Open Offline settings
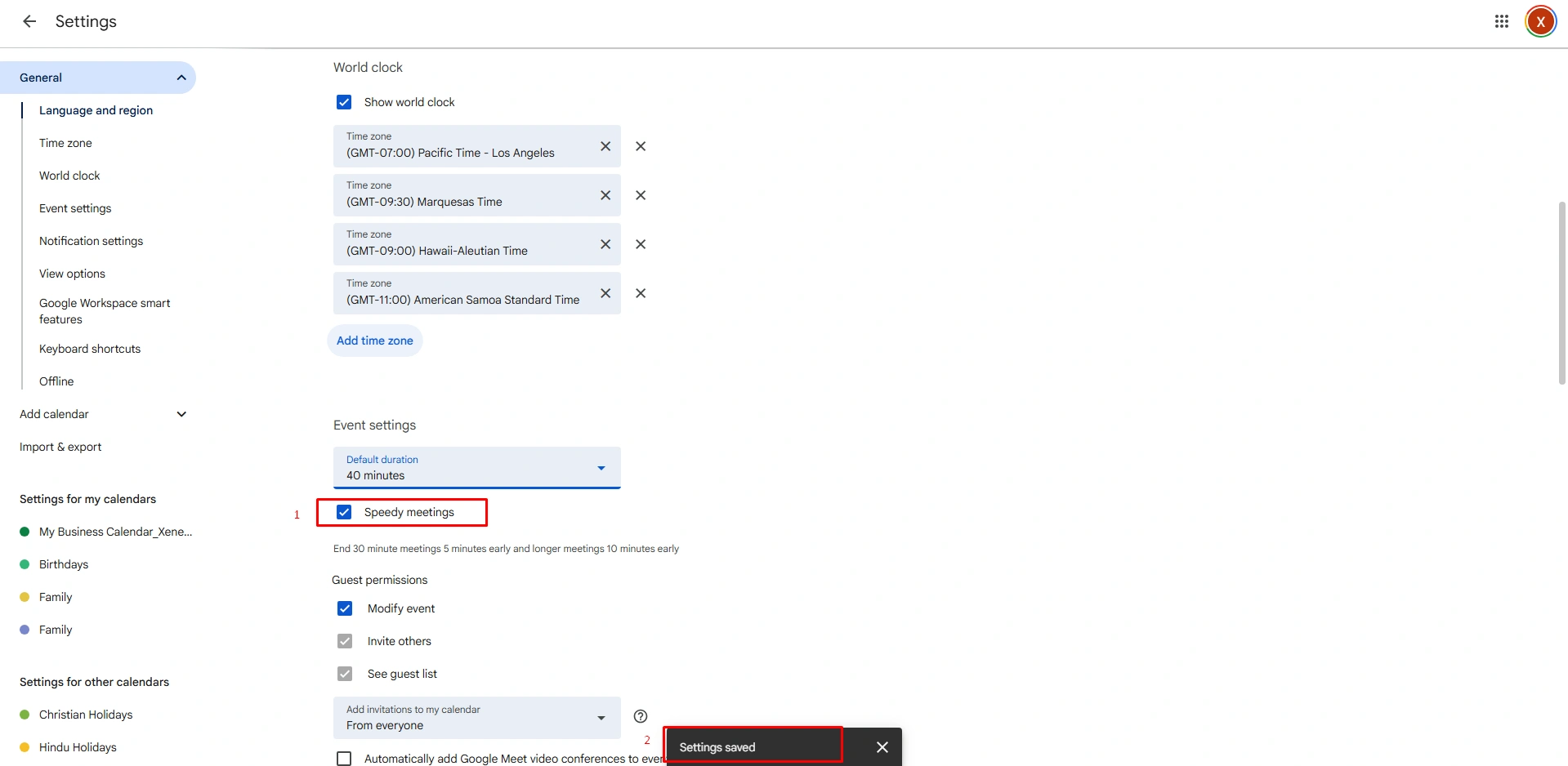This screenshot has height=766, width=1568. 56,381
